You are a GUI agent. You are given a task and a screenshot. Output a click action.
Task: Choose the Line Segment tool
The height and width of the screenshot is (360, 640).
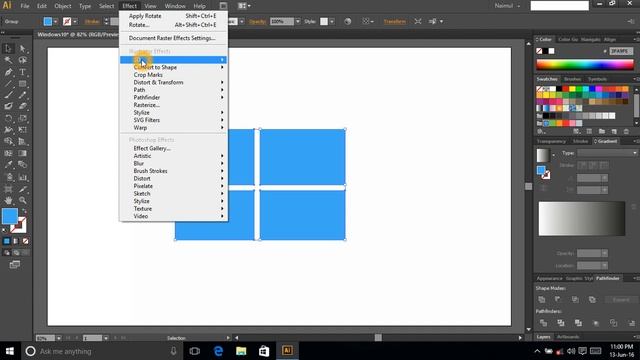click(8, 84)
